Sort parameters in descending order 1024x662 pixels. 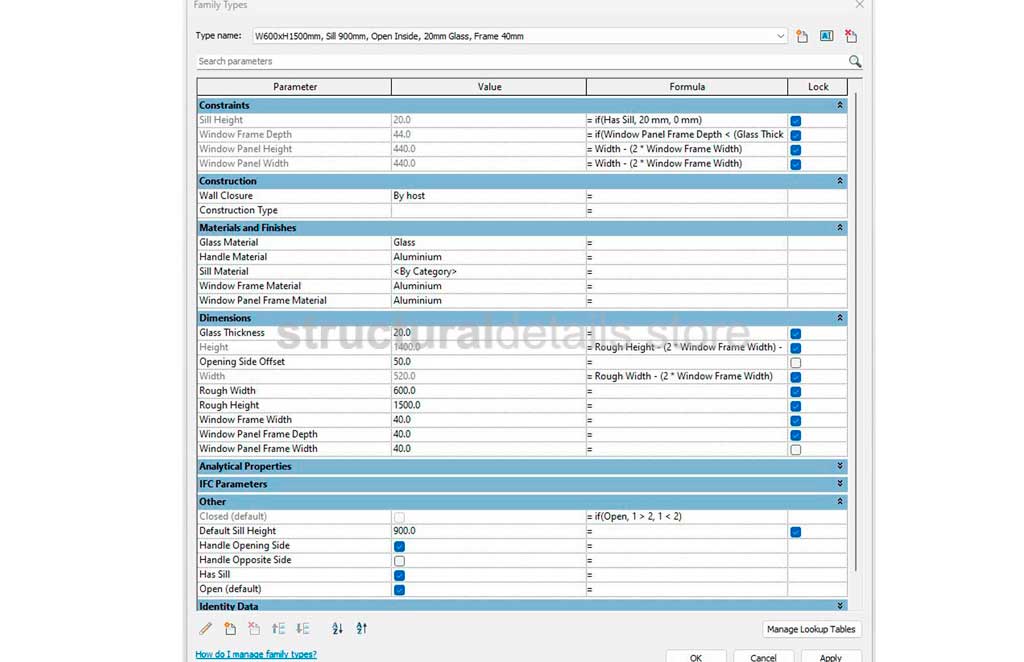click(x=362, y=629)
